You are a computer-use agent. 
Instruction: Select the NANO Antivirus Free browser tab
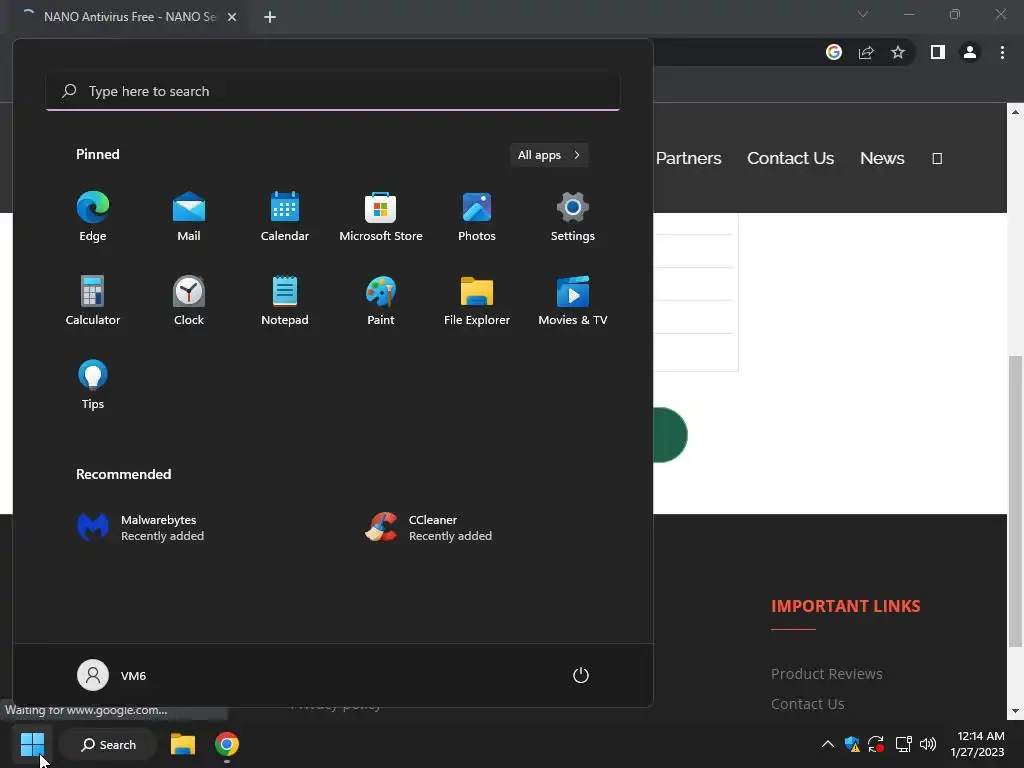pos(129,17)
